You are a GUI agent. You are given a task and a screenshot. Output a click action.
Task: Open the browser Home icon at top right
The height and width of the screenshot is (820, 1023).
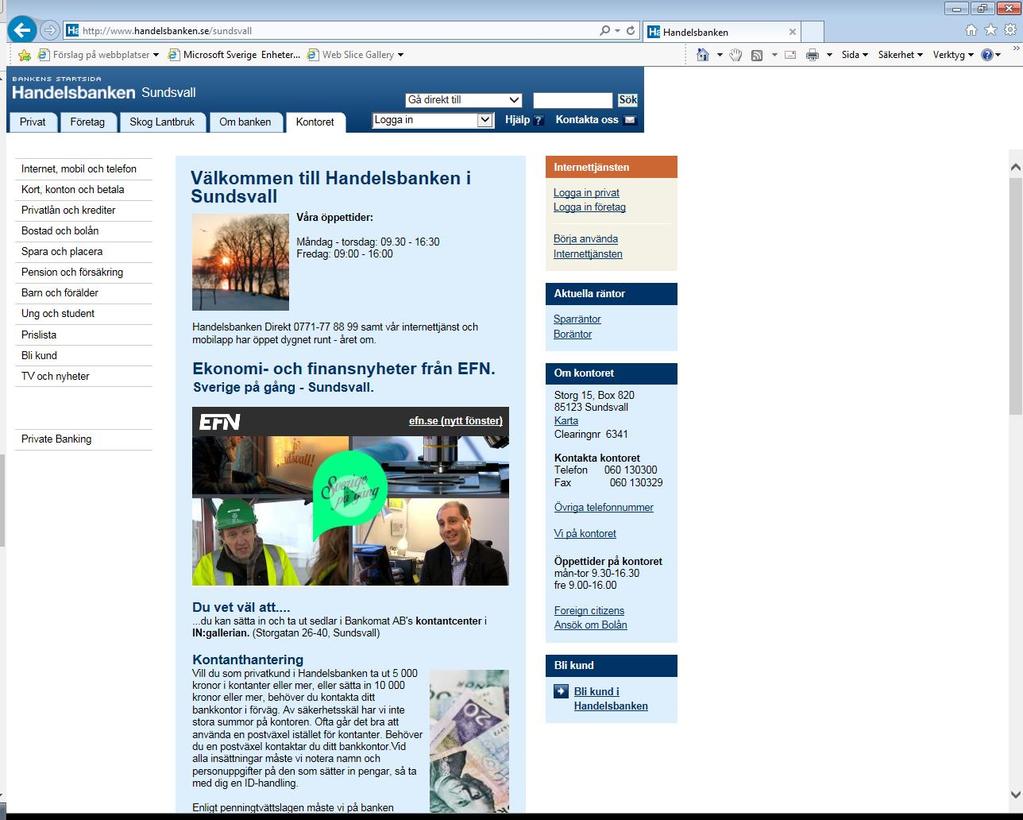971,30
